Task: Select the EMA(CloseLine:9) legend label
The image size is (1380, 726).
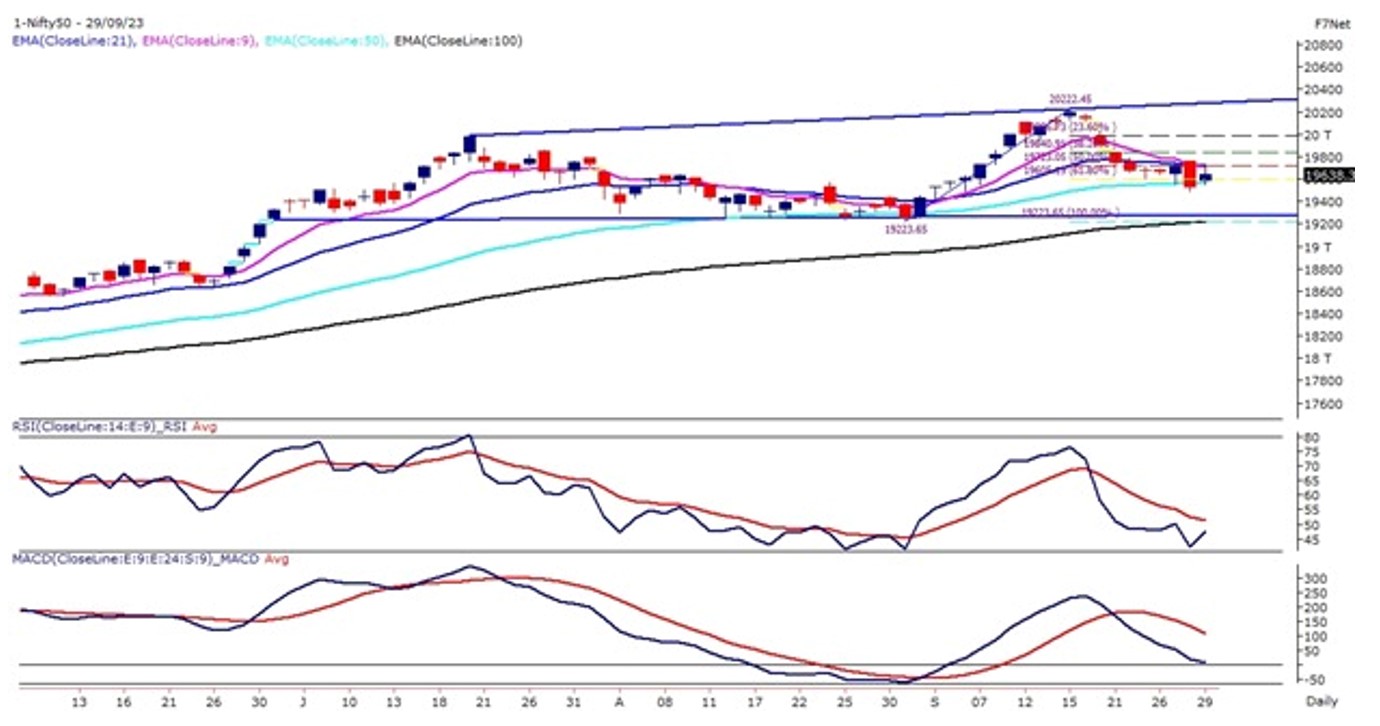Action: point(200,41)
